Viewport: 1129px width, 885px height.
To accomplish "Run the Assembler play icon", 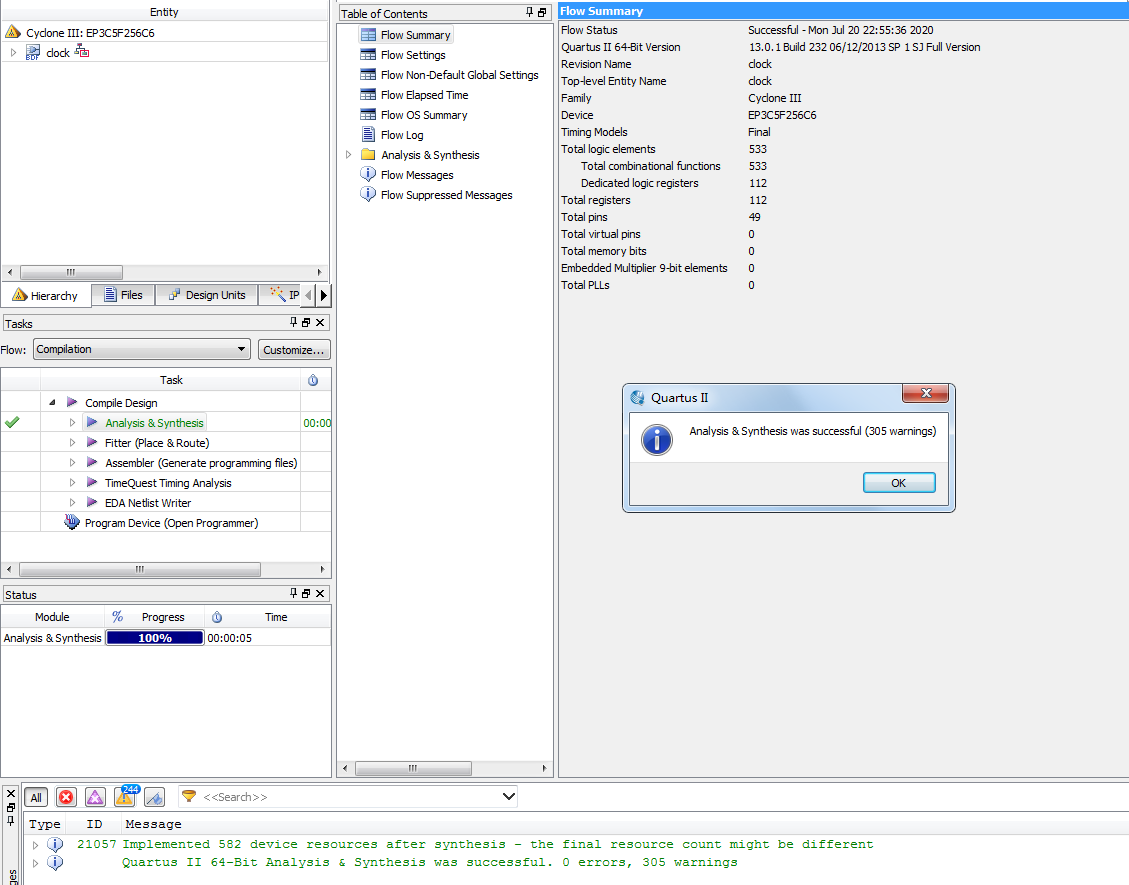I will 92,462.
